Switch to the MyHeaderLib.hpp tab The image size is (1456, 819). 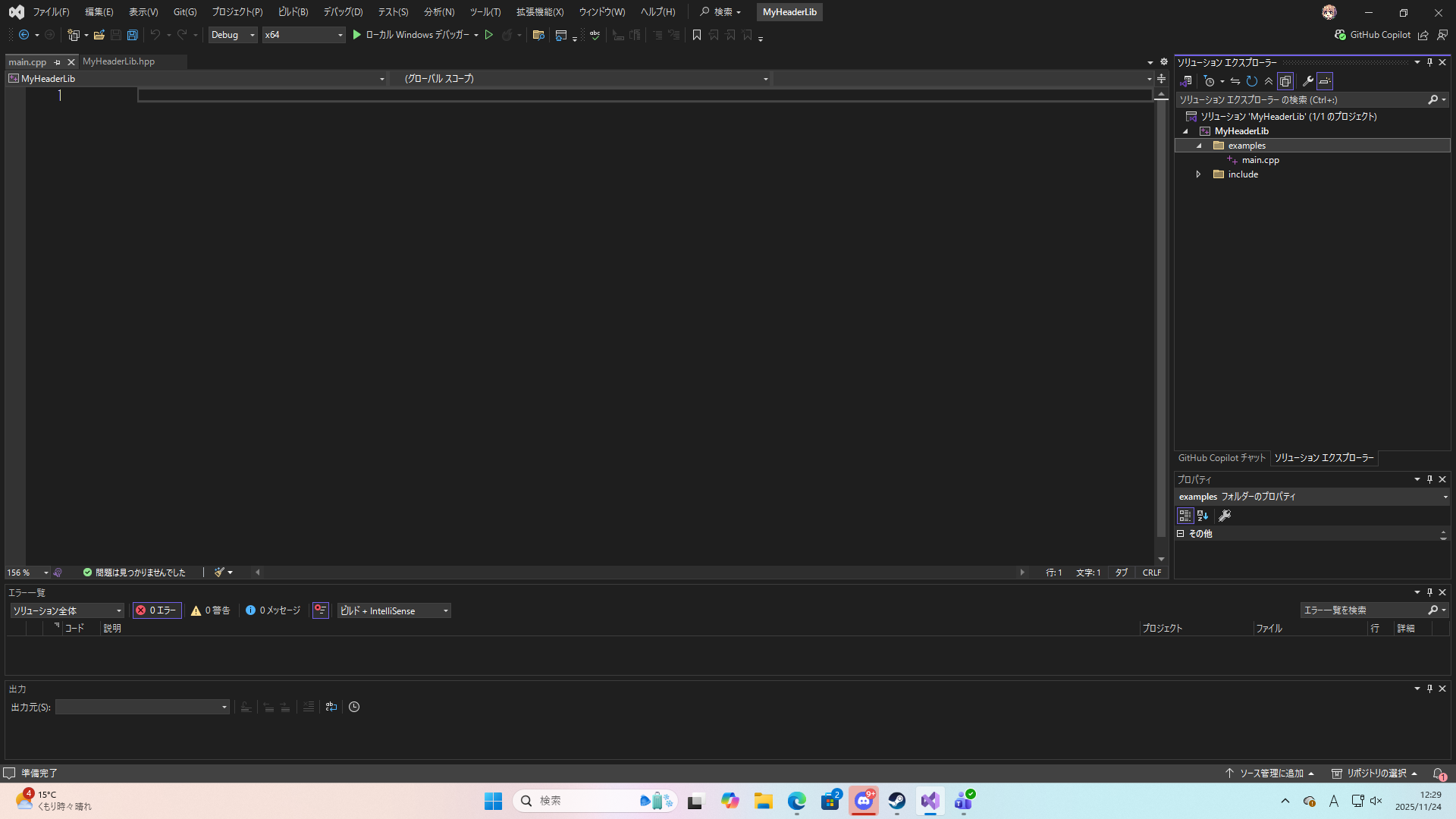click(x=119, y=61)
